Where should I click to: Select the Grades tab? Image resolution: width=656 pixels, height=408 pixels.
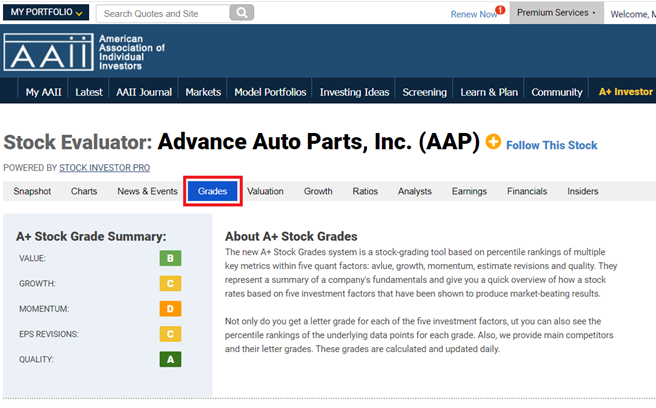click(x=213, y=191)
